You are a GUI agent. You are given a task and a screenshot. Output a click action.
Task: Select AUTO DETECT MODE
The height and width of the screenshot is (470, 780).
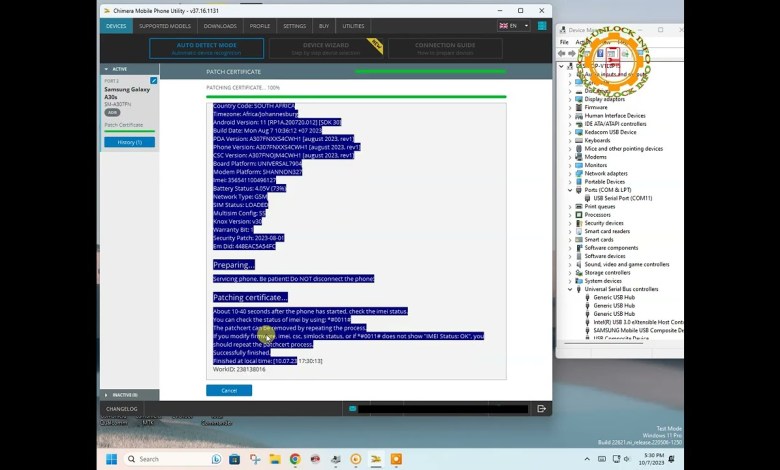(x=206, y=48)
